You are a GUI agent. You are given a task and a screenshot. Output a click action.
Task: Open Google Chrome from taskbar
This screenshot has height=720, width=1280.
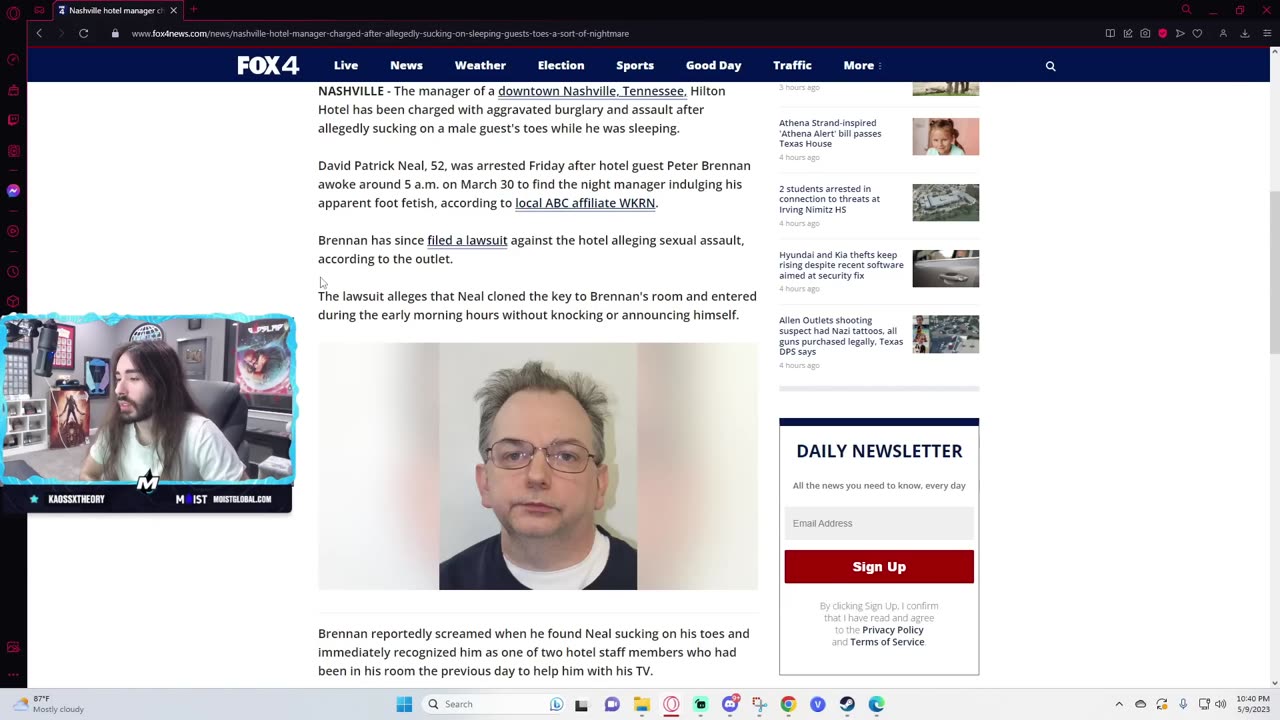pos(788,704)
